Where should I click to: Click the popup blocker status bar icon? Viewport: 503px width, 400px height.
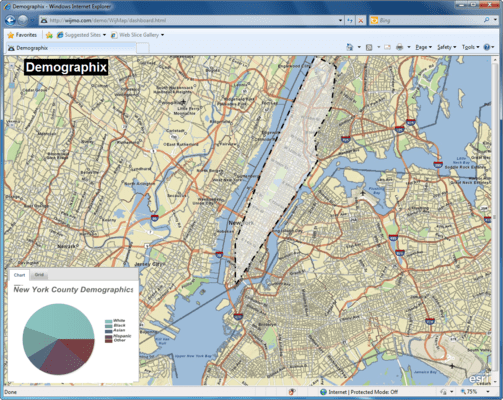pyautogui.click(x=292, y=392)
